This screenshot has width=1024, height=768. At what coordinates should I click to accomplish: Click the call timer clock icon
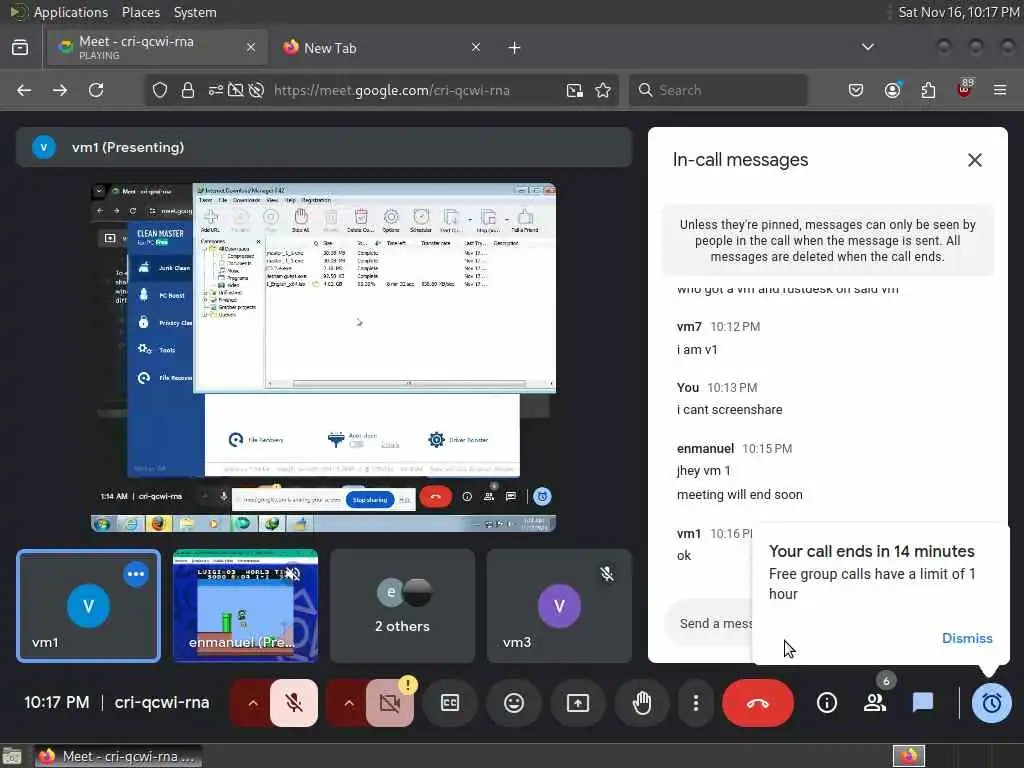(991, 703)
